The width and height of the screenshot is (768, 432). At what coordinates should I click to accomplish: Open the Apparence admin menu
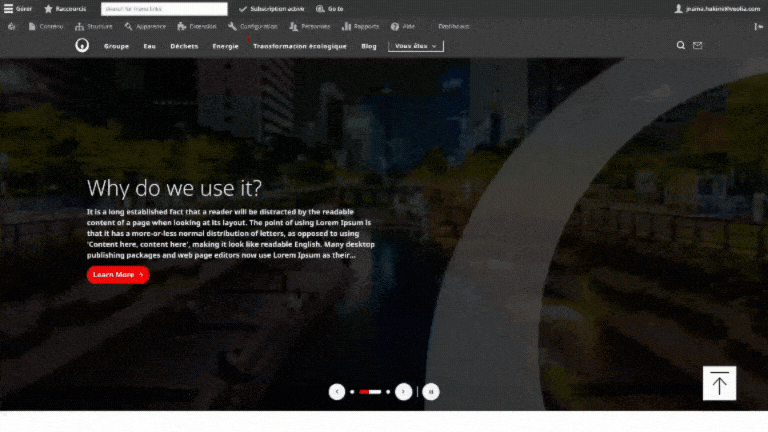pos(145,26)
